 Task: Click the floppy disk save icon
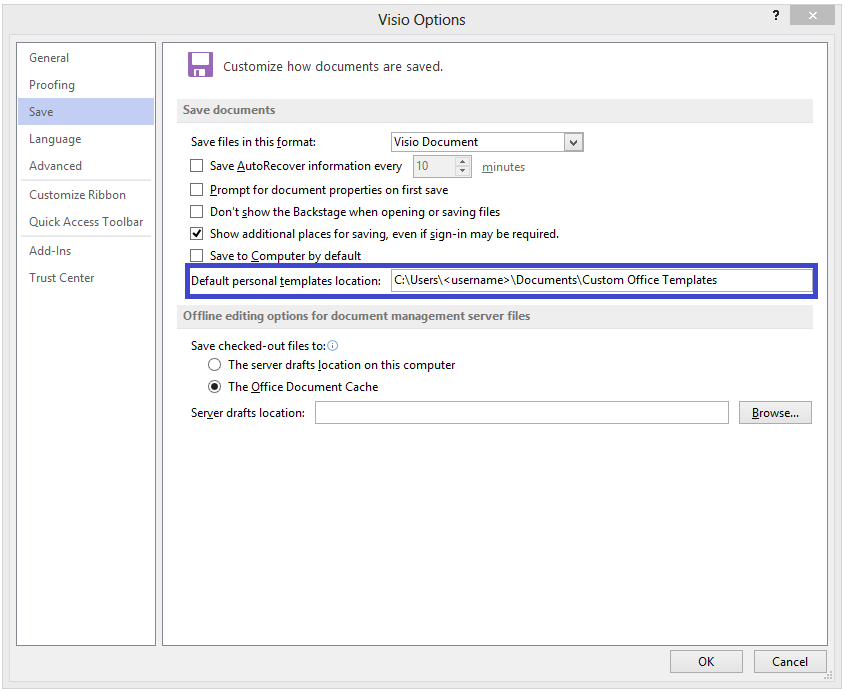[199, 63]
